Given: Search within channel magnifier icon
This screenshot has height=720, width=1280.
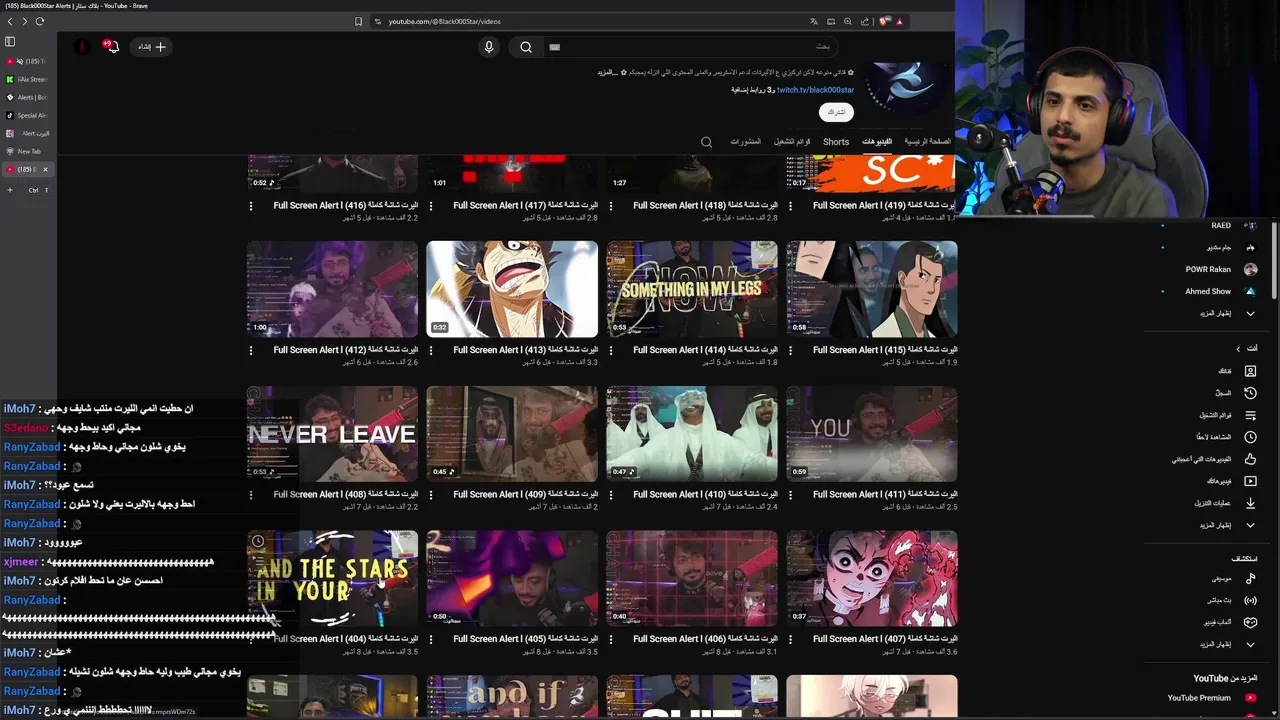Looking at the screenshot, I should pyautogui.click(x=706, y=142).
